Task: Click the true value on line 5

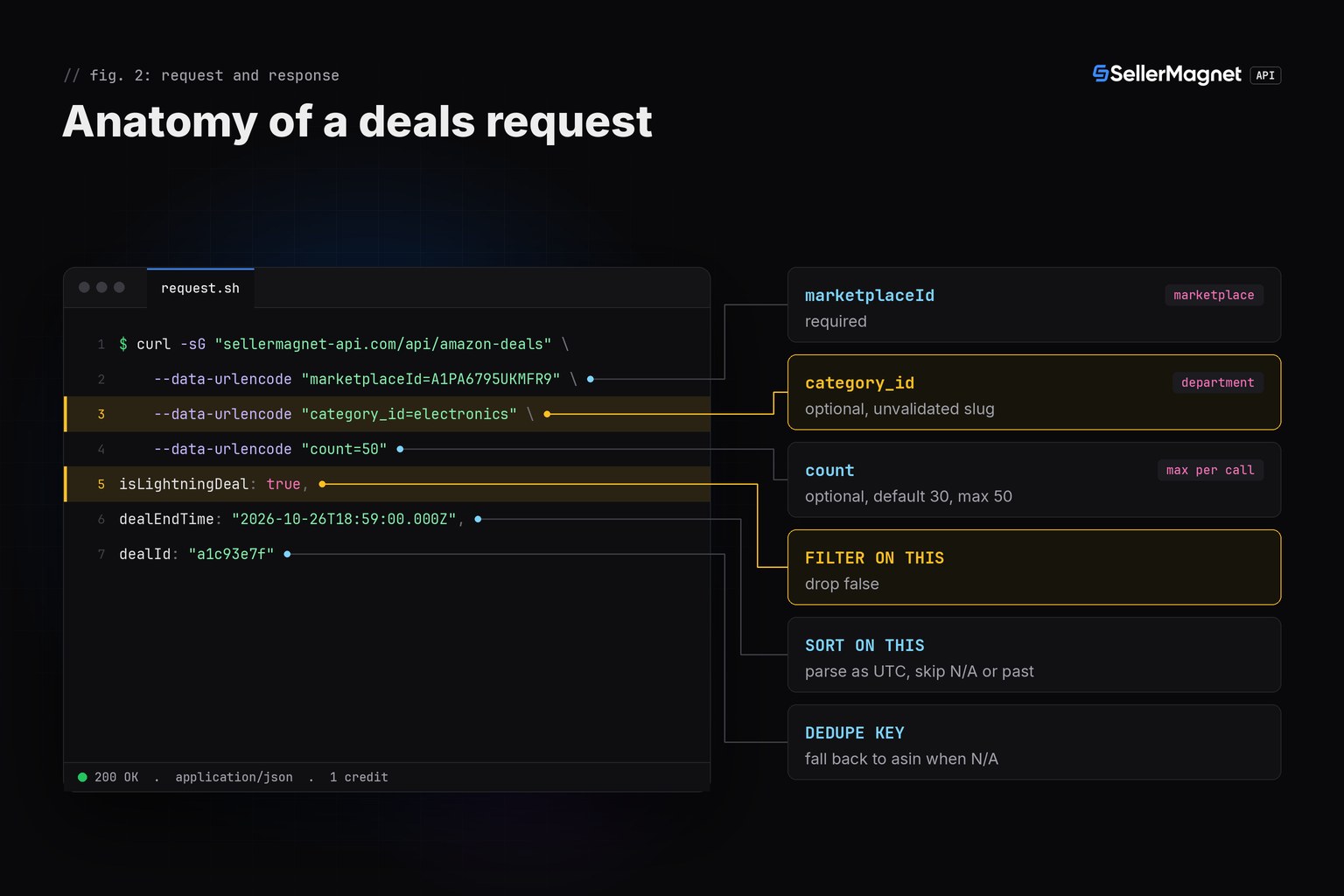Action: click(283, 484)
